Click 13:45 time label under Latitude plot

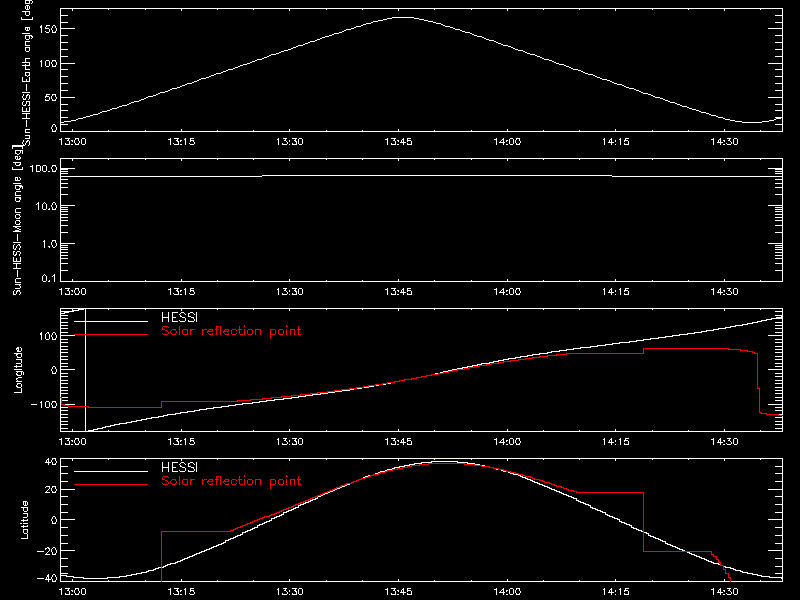pos(398,591)
